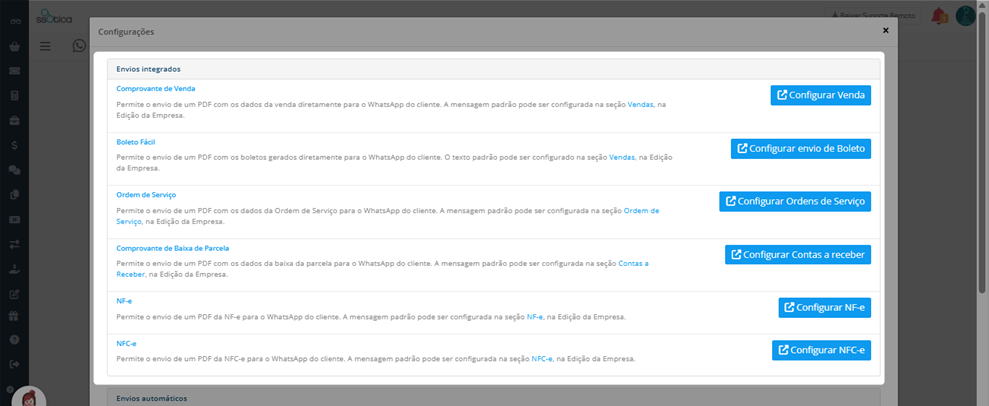Screen dimensions: 989x406
Task: Open the WhatsApp icon in top bar
Action: (79, 46)
